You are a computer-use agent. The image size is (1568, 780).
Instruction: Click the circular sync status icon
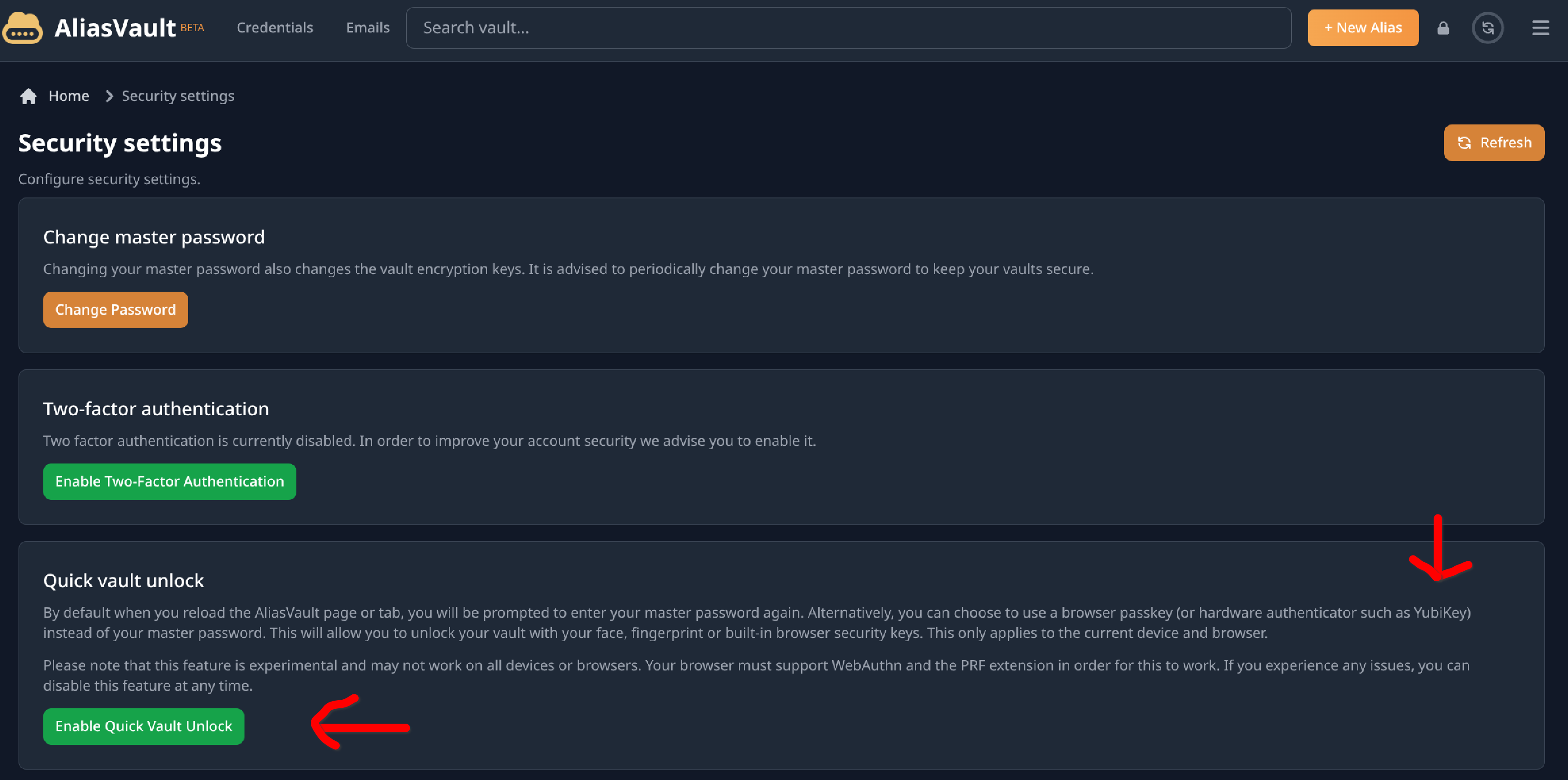coord(1487,28)
